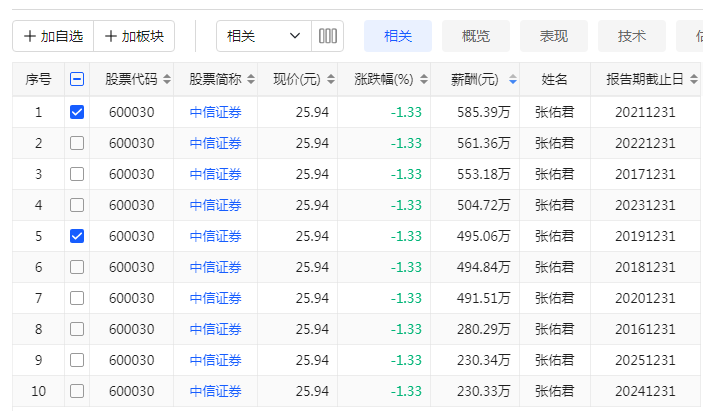Select salary value 495.06万

[x=484, y=236]
